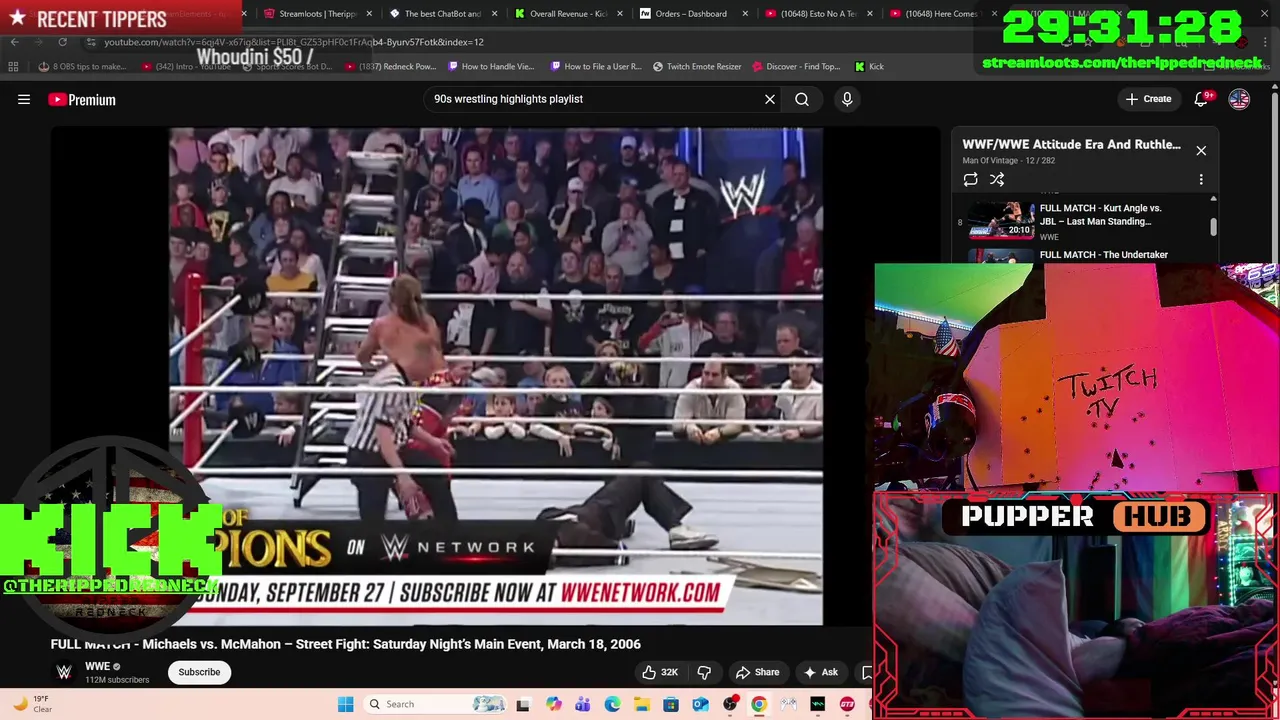Screen dimensions: 1280x720
Task: Subscribe to the WWE channel
Action: (x=199, y=672)
